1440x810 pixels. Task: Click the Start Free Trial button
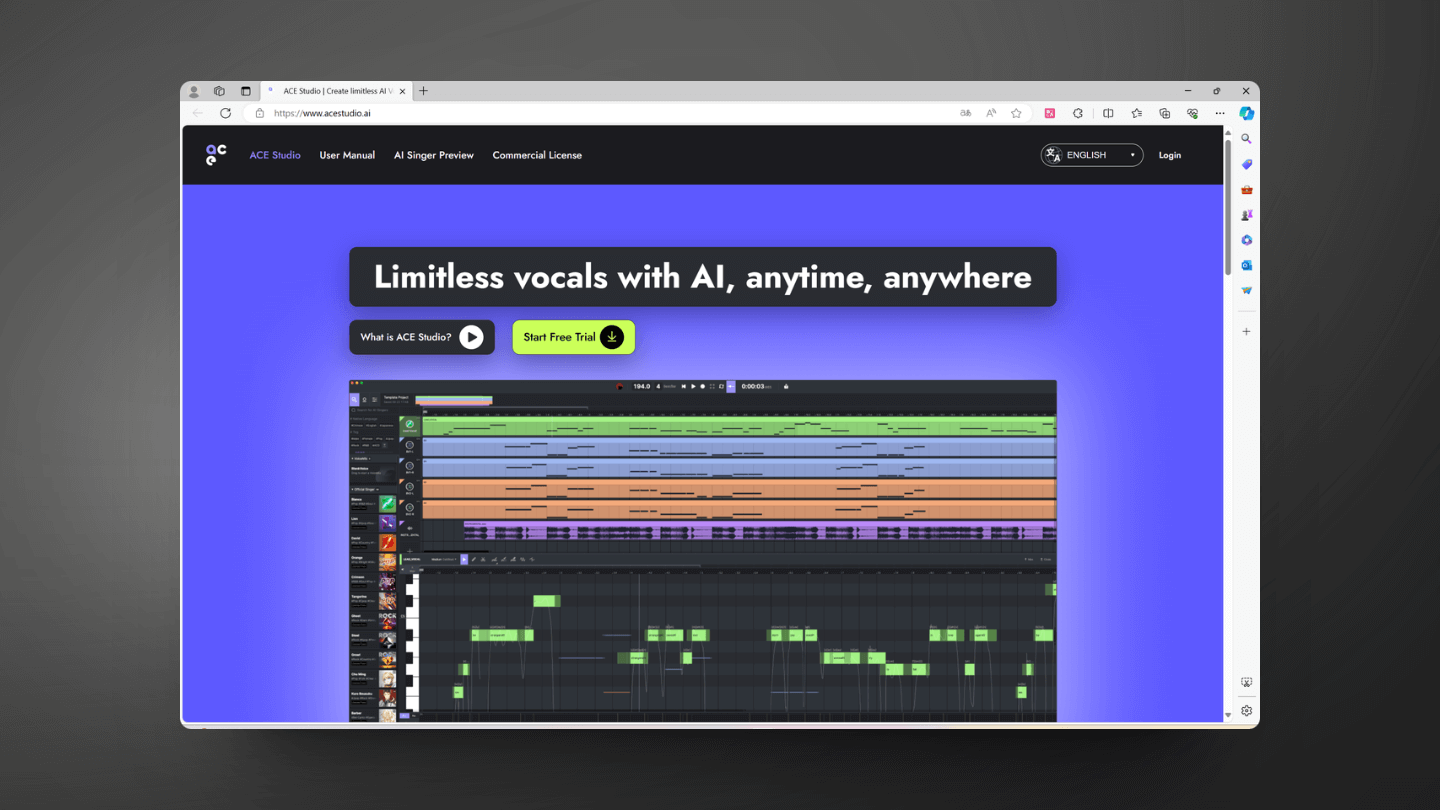click(574, 337)
